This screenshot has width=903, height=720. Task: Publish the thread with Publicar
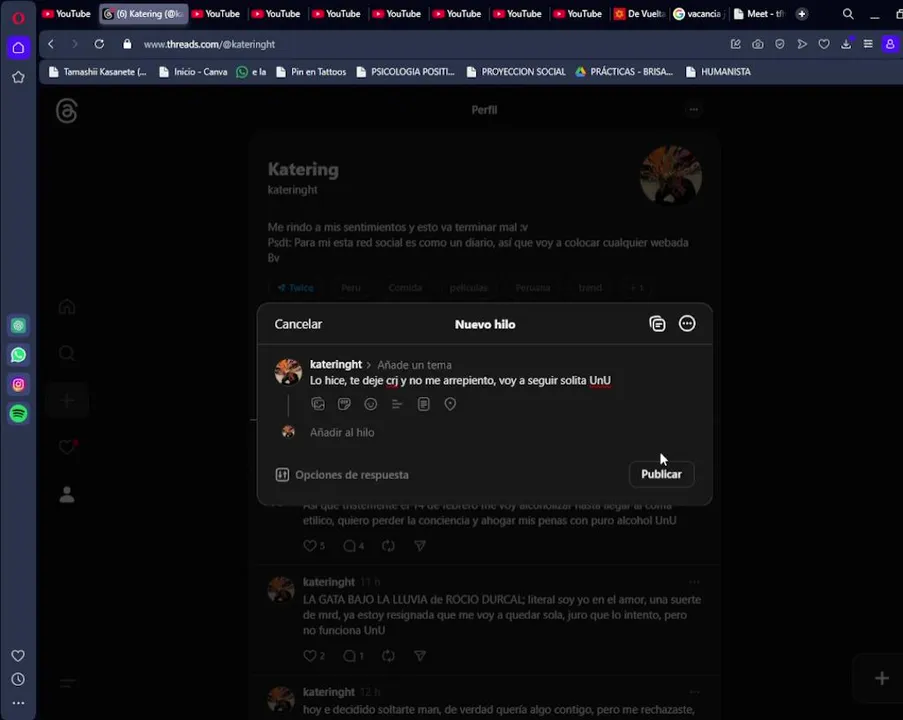tap(661, 474)
